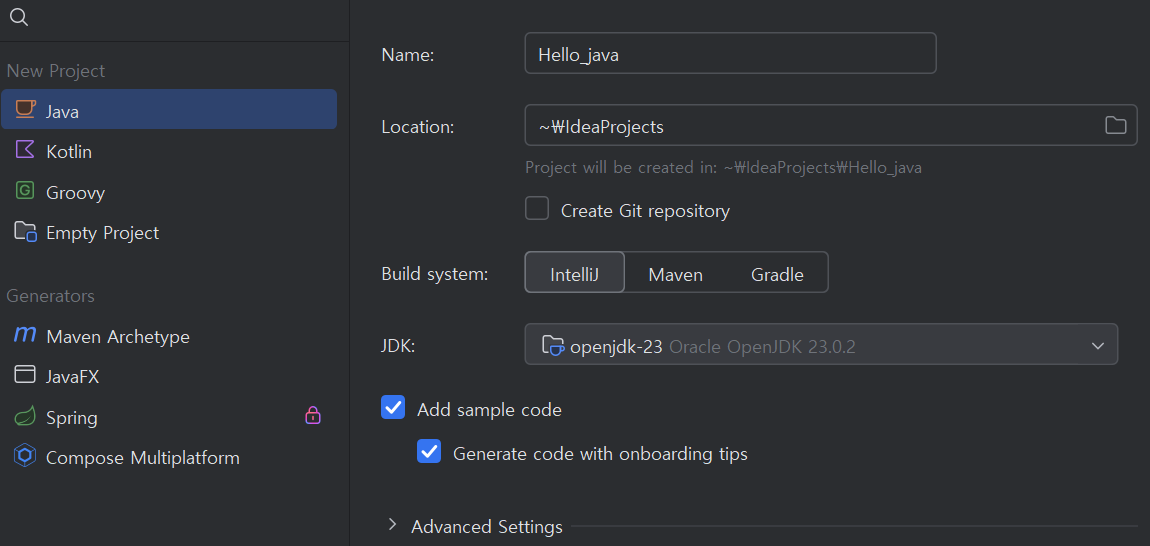Uncheck Generate code with onboarding tips
The height and width of the screenshot is (546, 1150).
(429, 451)
